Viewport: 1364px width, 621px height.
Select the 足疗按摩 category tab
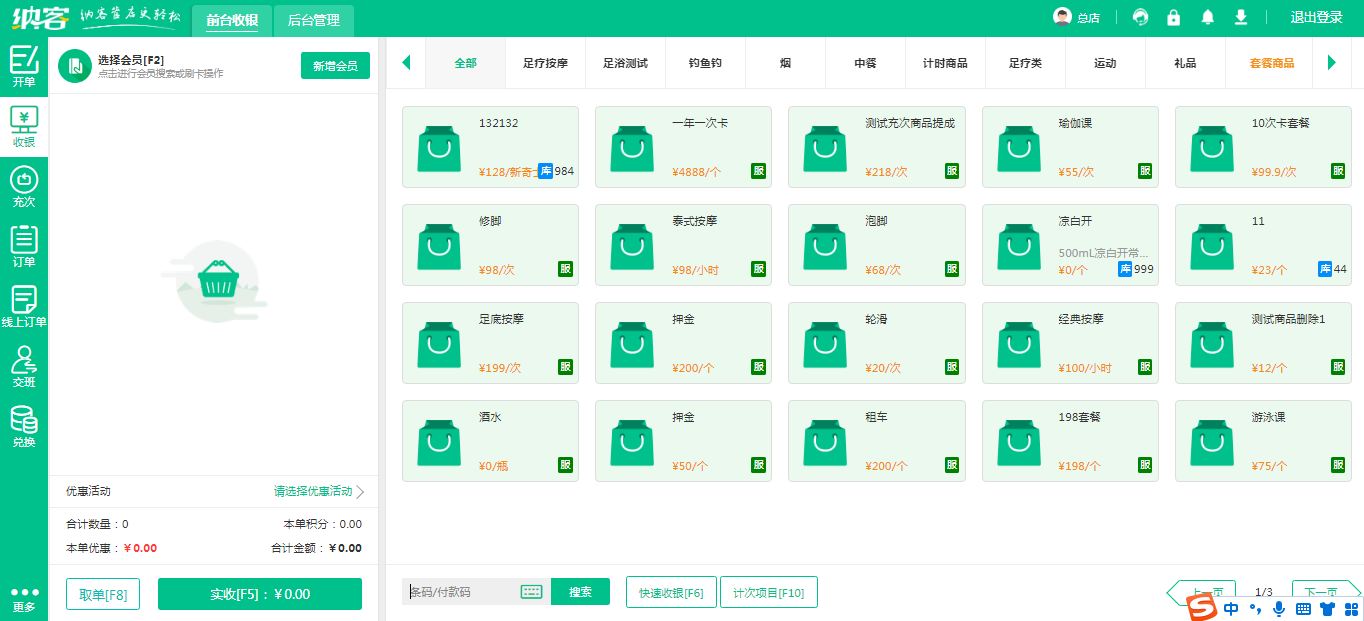545,63
